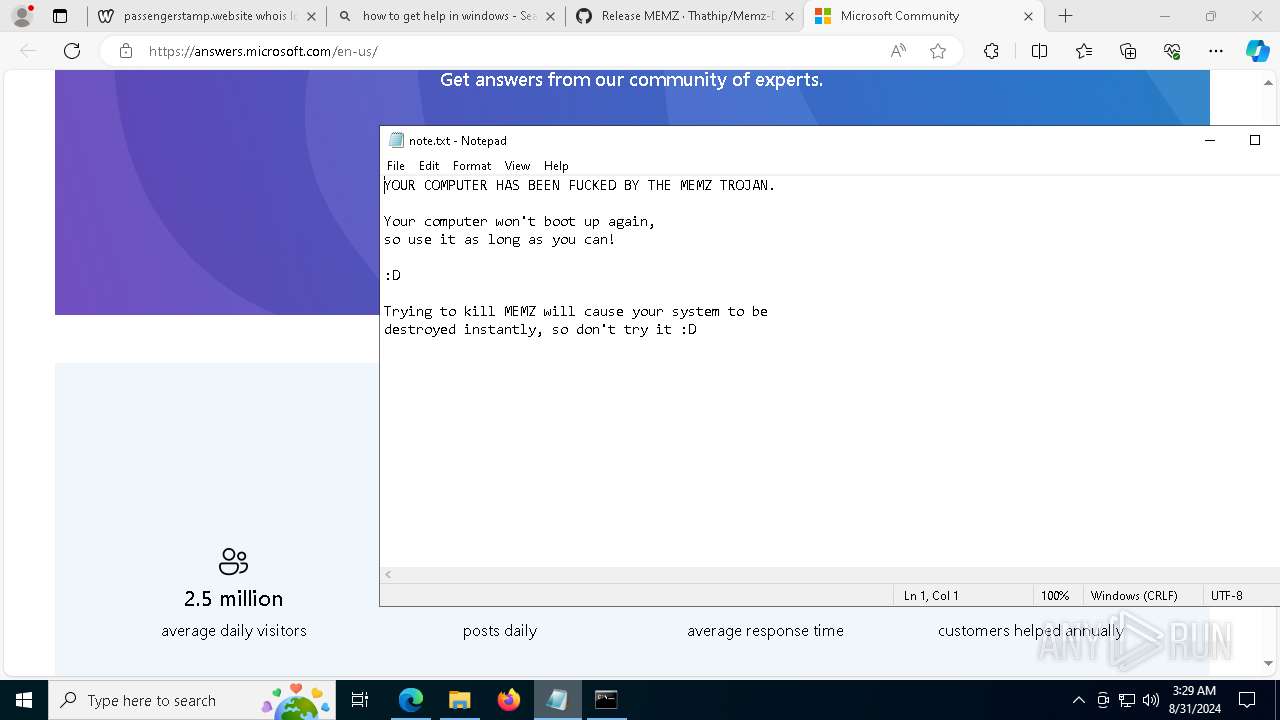Open Microsoft Edge from taskbar

pos(411,700)
